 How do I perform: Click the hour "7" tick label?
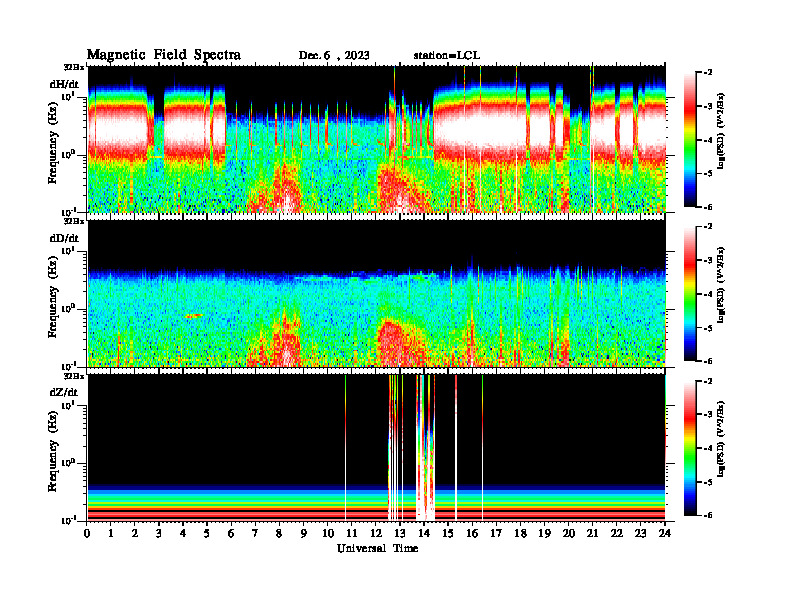pos(255,534)
